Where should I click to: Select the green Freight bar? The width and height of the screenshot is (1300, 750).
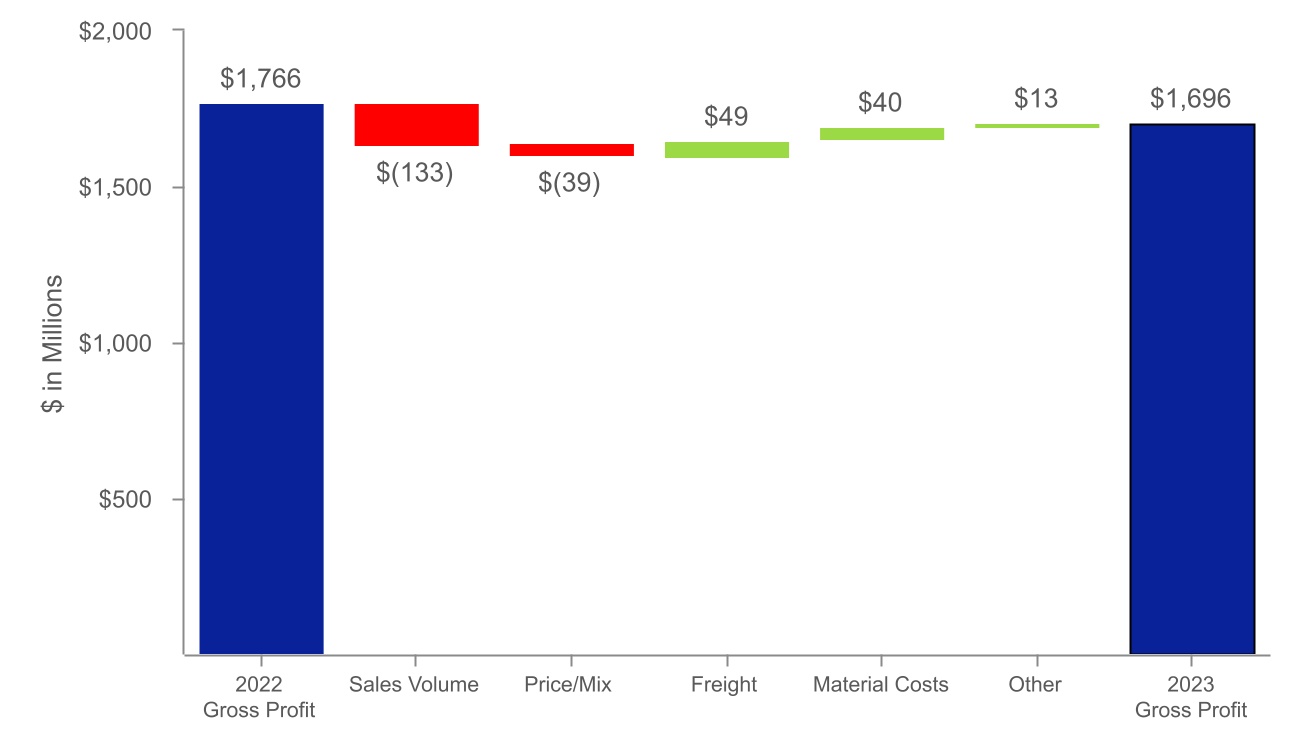click(x=727, y=150)
